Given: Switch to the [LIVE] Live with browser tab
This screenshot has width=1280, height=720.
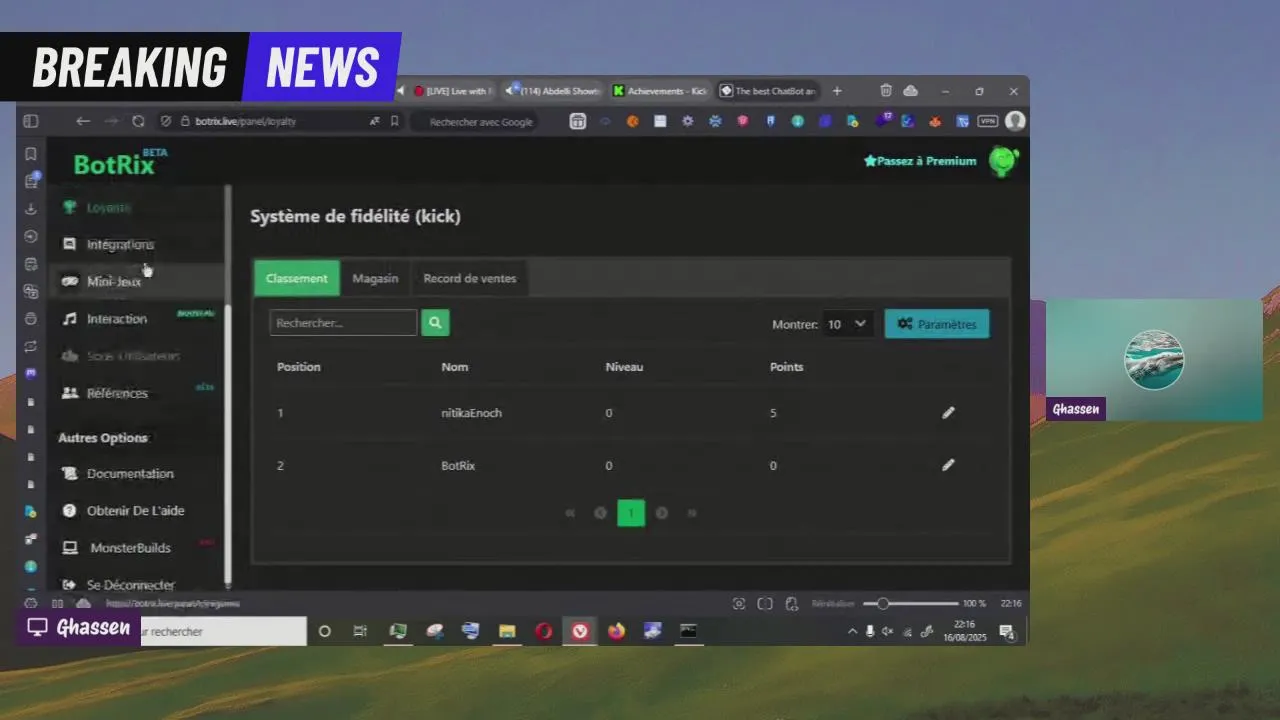Looking at the screenshot, I should [452, 91].
